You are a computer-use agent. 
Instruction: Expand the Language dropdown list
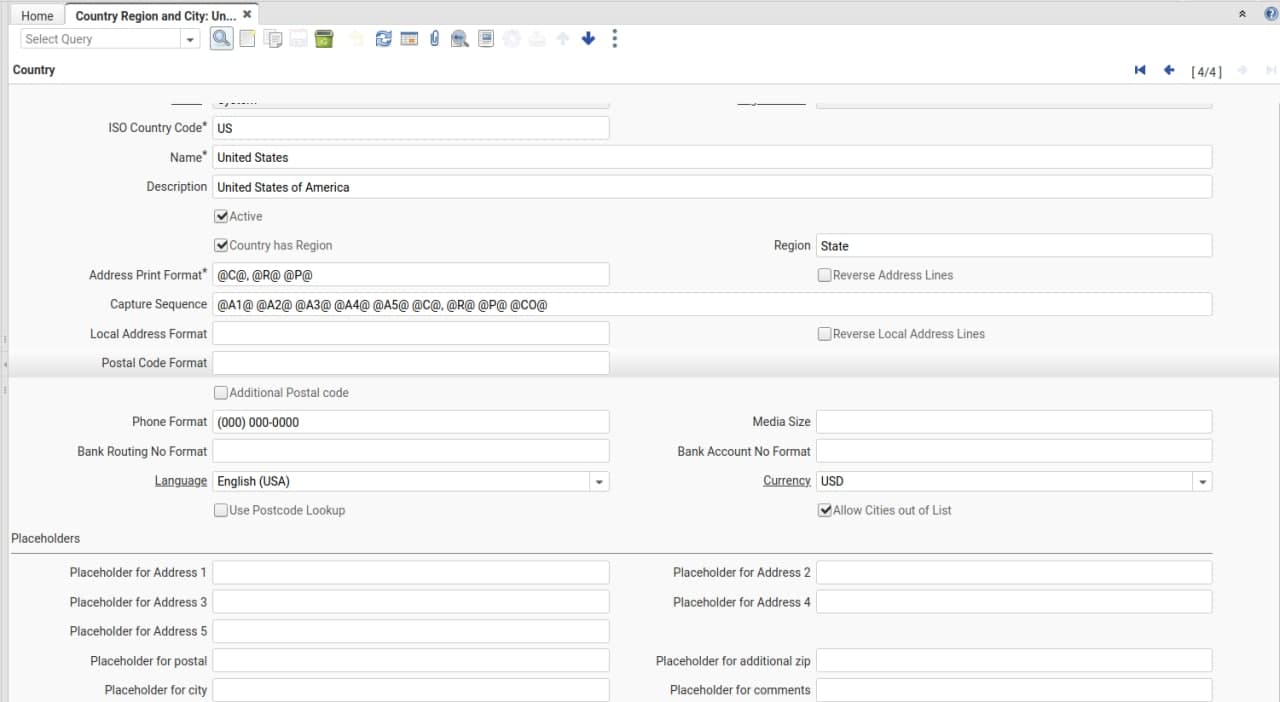click(x=598, y=481)
